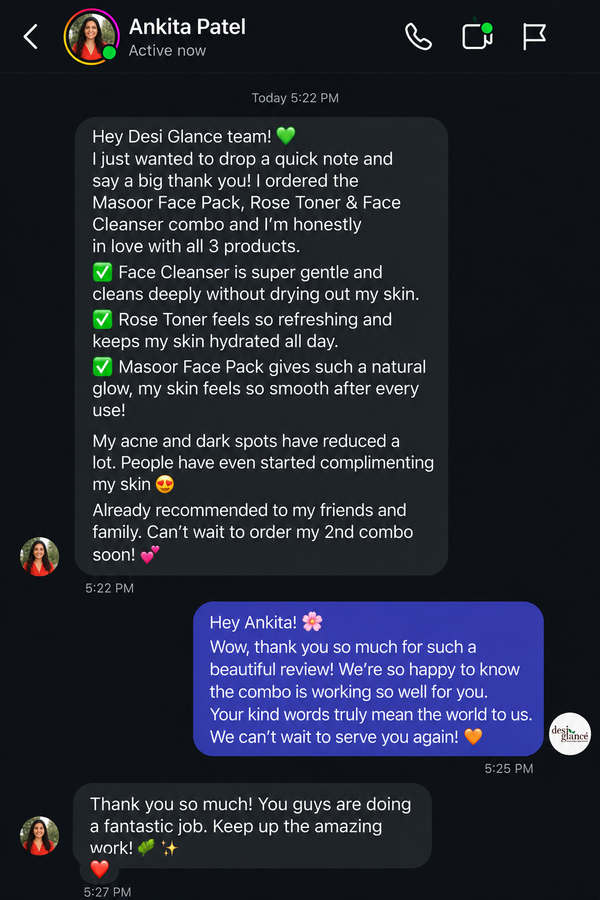Tap Desi Glance logo avatar
Image resolution: width=600 pixels, height=900 pixels.
pos(570,734)
